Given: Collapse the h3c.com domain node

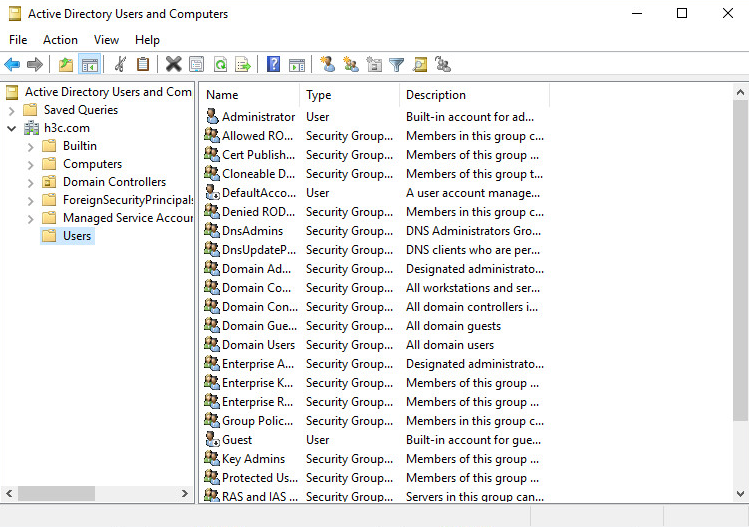Looking at the screenshot, I should pyautogui.click(x=12, y=128).
